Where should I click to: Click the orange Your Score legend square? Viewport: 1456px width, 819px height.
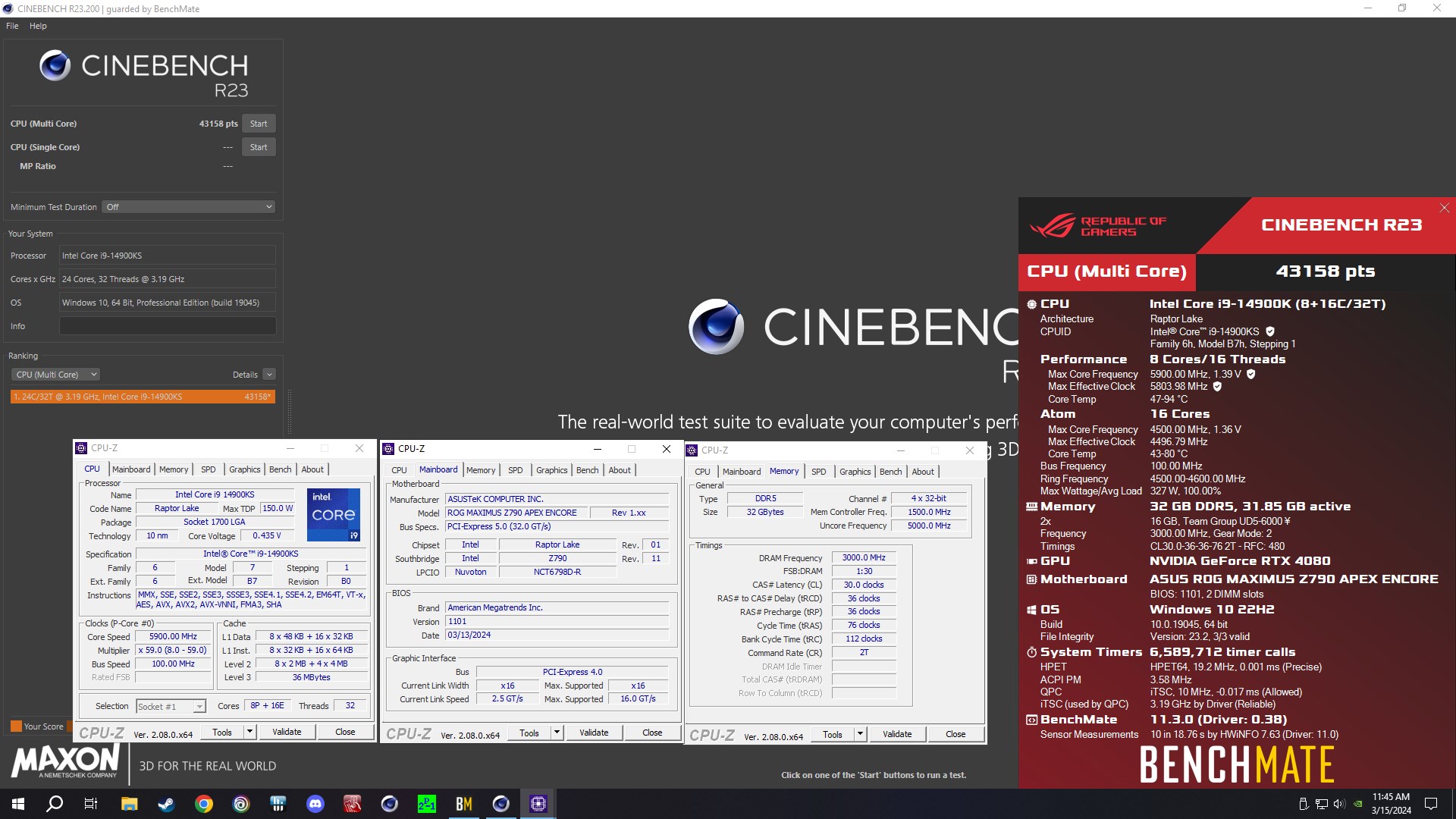(16, 726)
